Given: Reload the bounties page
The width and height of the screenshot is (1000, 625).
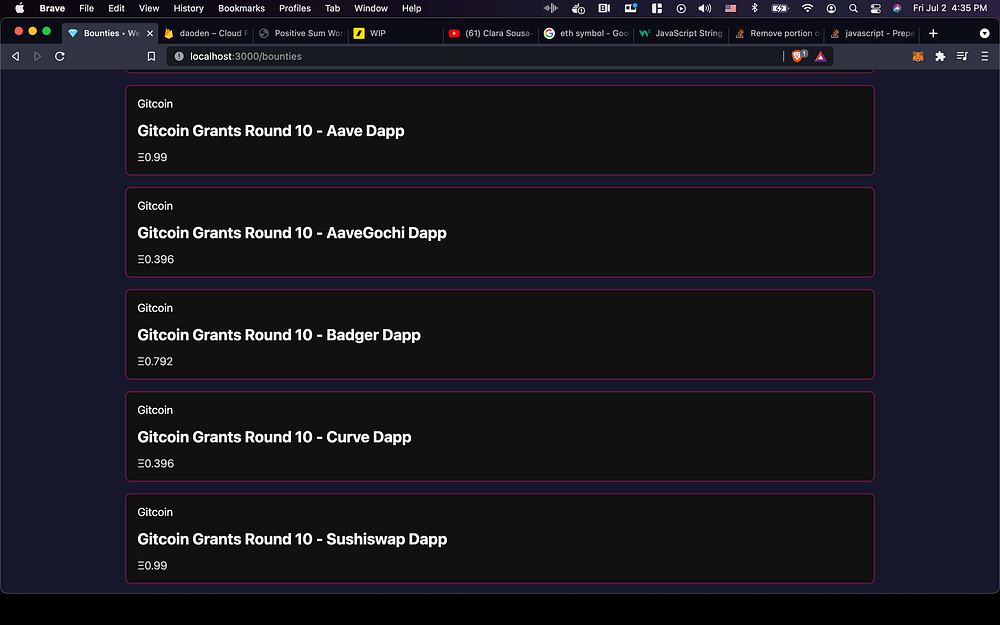Looking at the screenshot, I should tap(60, 56).
